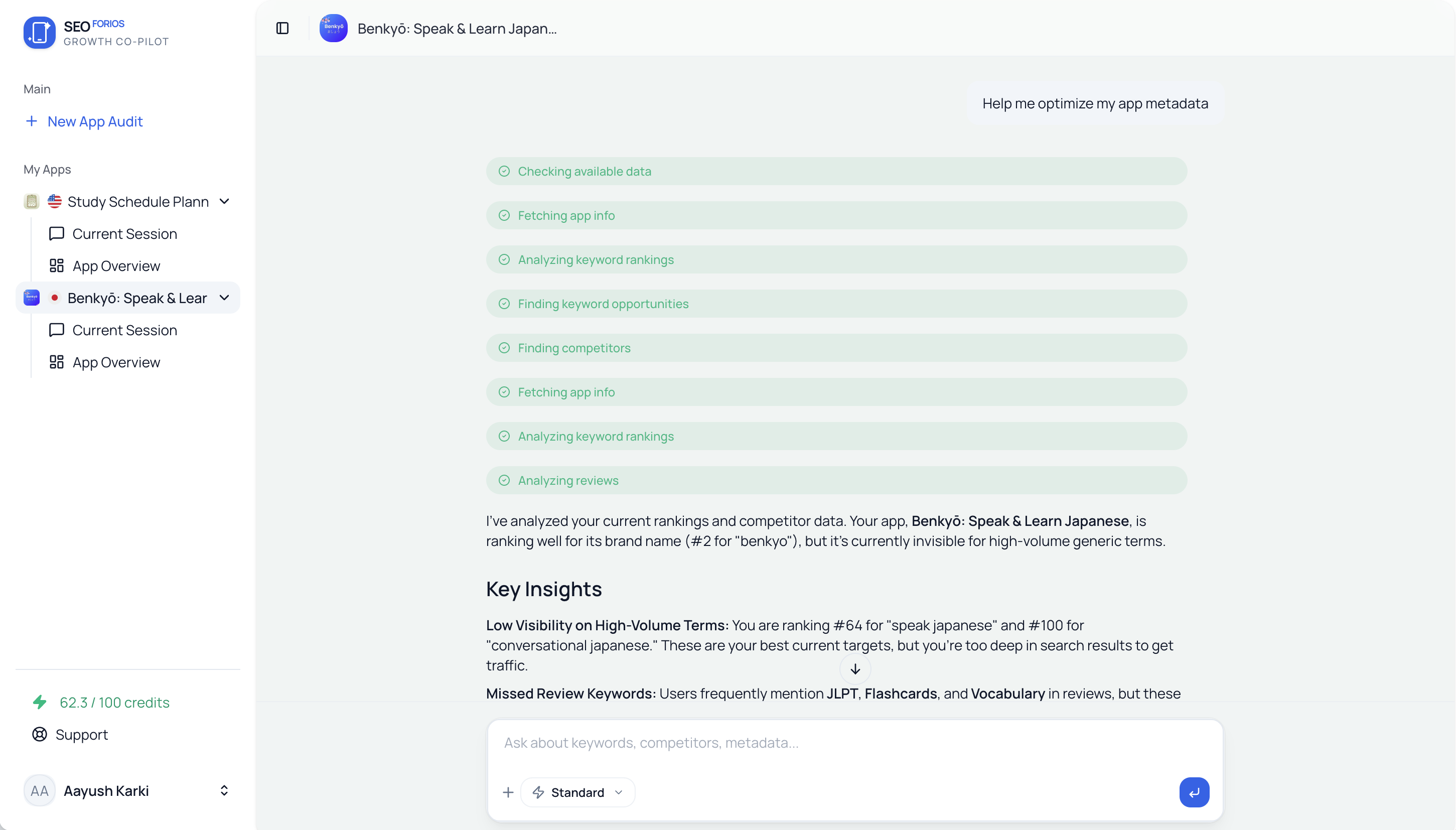The width and height of the screenshot is (1456, 830).
Task: Collapse the sidebar using the panel toggle icon
Action: point(282,28)
